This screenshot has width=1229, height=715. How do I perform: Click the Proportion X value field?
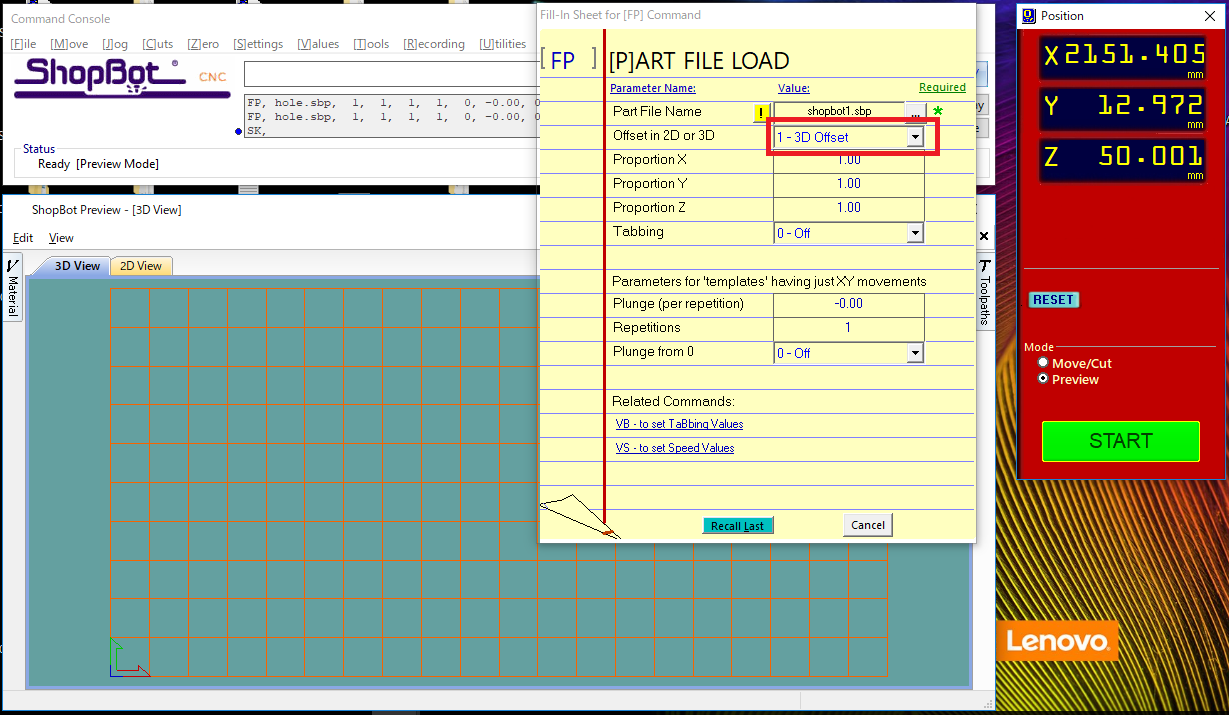[x=849, y=160]
